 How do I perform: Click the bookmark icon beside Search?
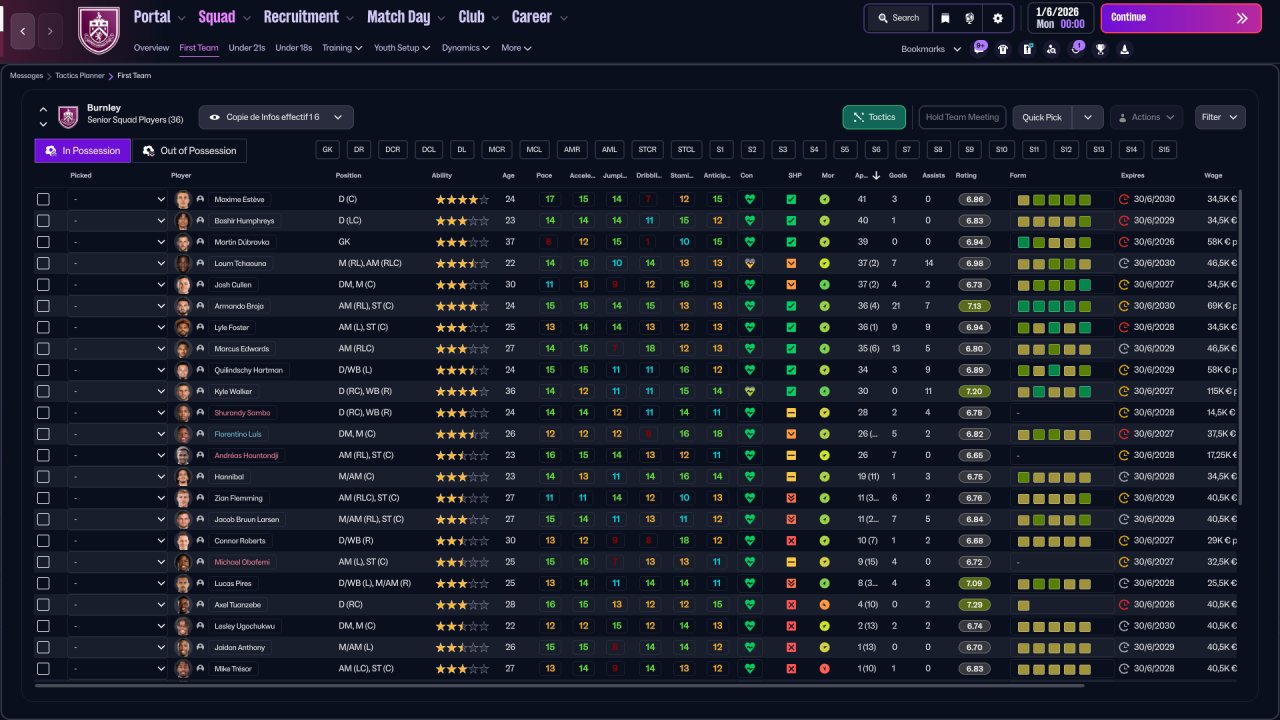tap(944, 18)
